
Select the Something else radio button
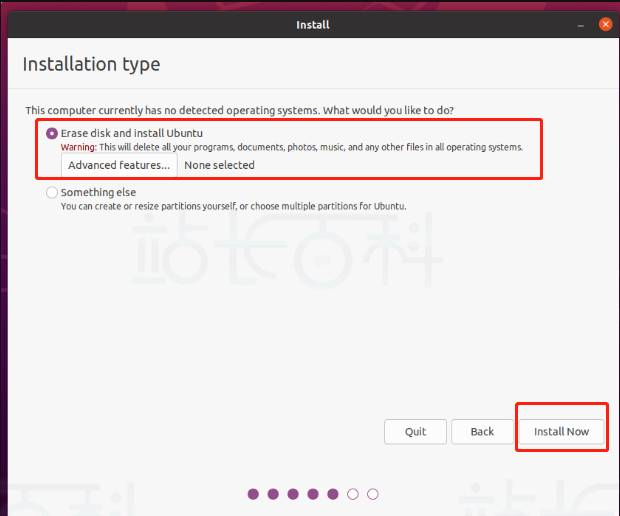(x=52, y=193)
